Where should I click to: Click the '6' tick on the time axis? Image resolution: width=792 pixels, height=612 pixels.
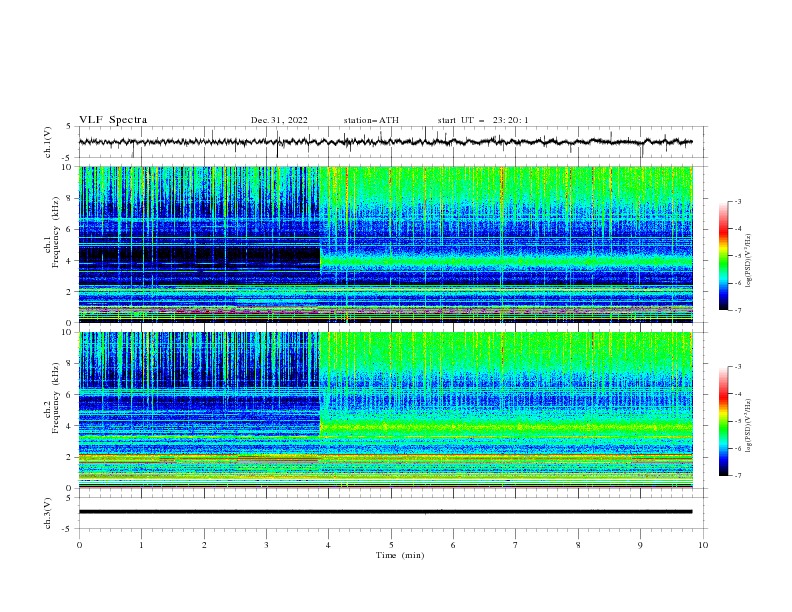point(453,545)
